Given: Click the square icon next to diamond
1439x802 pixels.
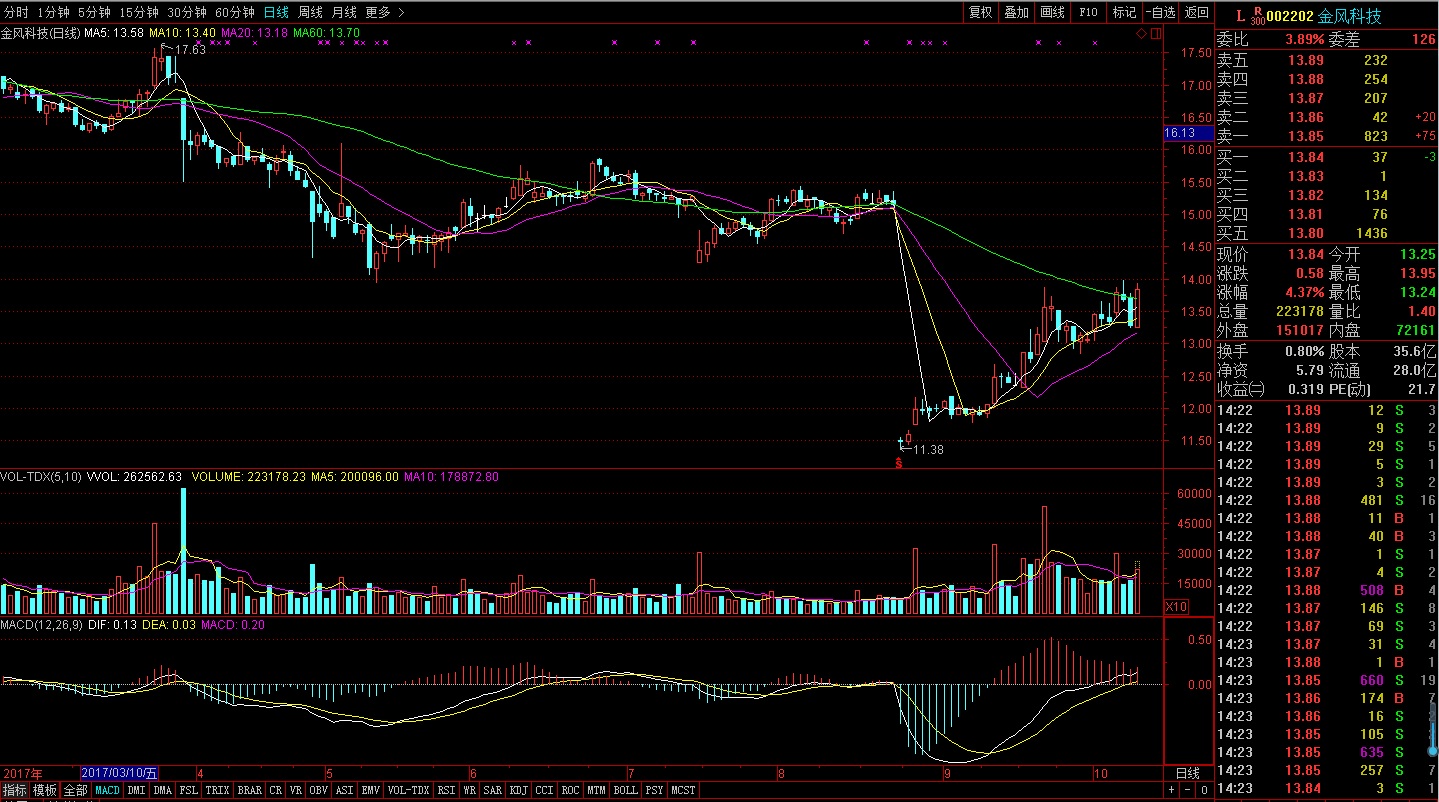Looking at the screenshot, I should coord(1156,34).
